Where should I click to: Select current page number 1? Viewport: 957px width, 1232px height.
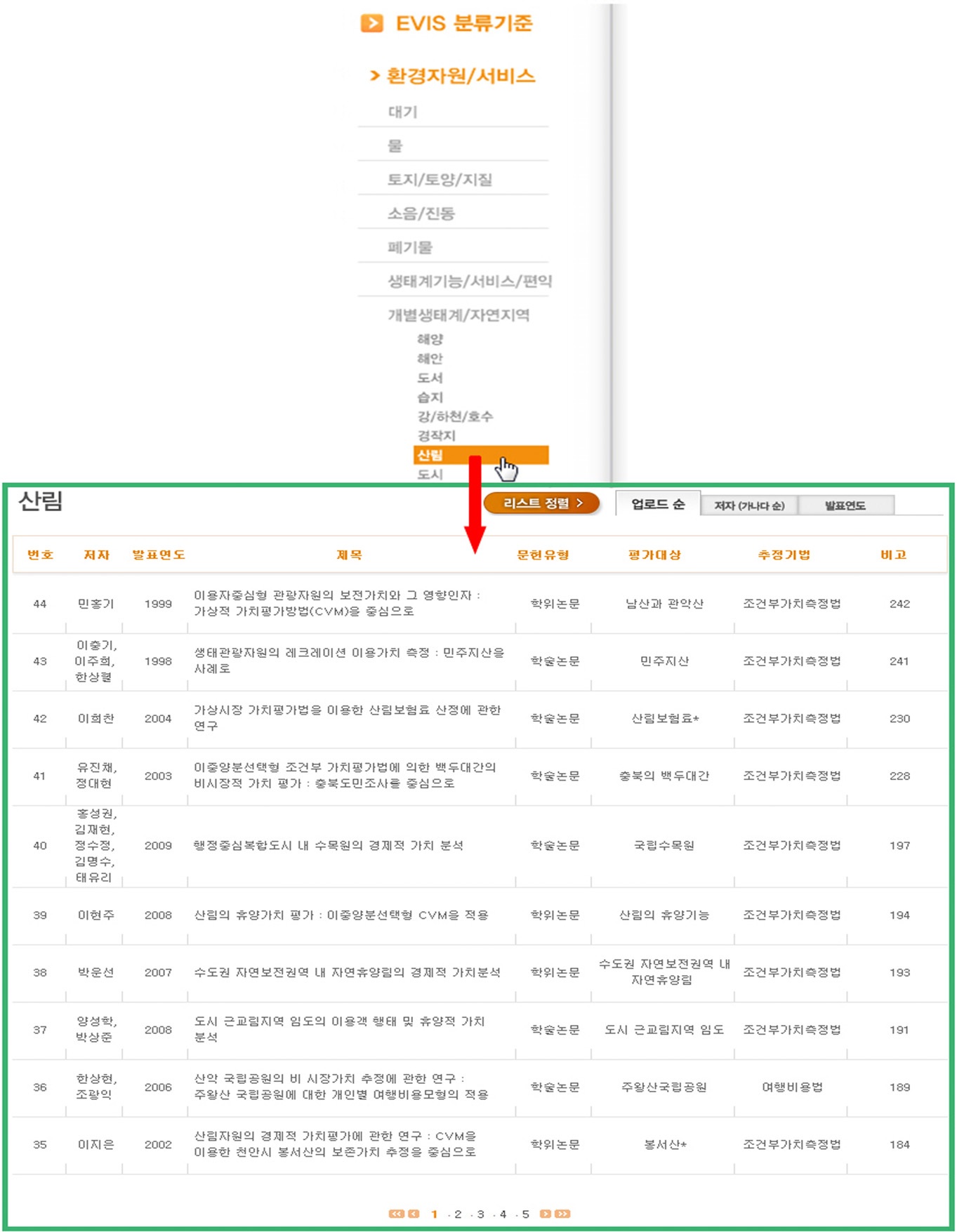[x=435, y=1214]
